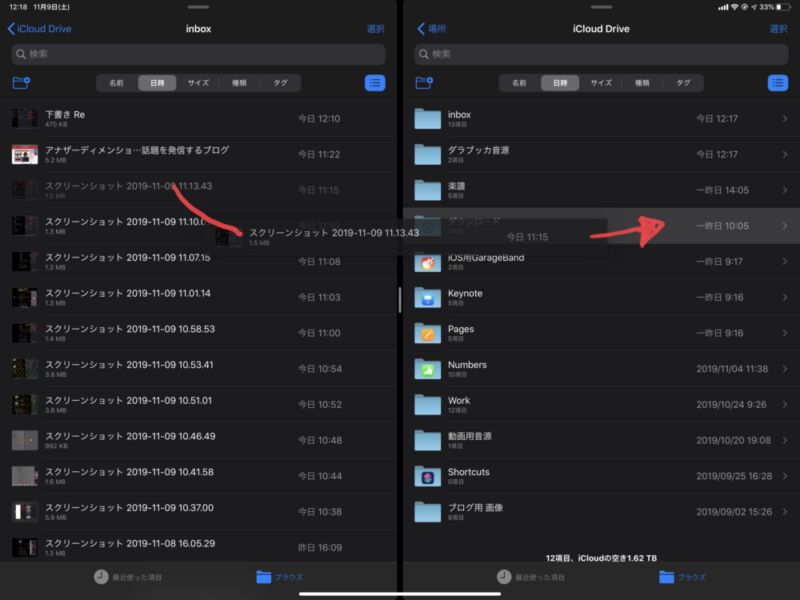Sort iCloud Drive by タグ
This screenshot has height=600, width=800.
pyautogui.click(x=683, y=83)
